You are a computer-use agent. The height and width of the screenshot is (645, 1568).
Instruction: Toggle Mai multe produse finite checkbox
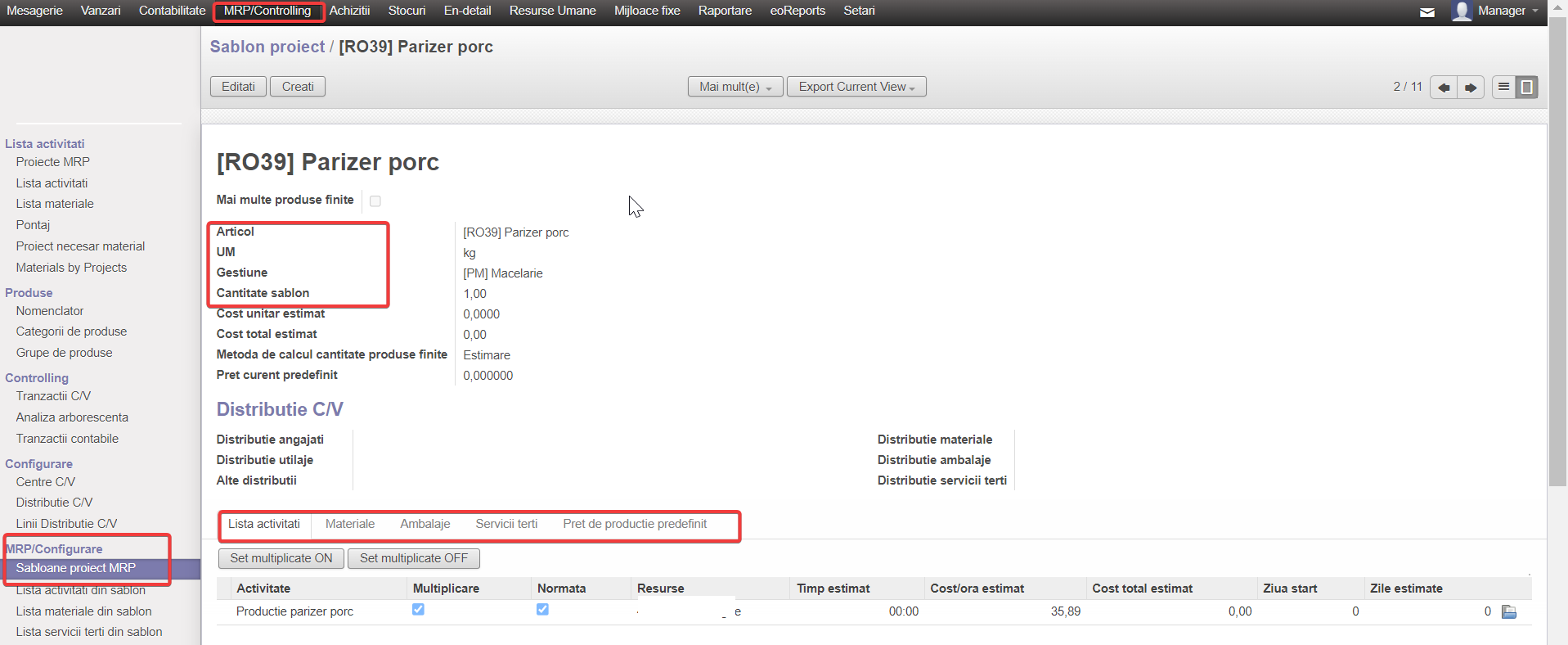375,201
